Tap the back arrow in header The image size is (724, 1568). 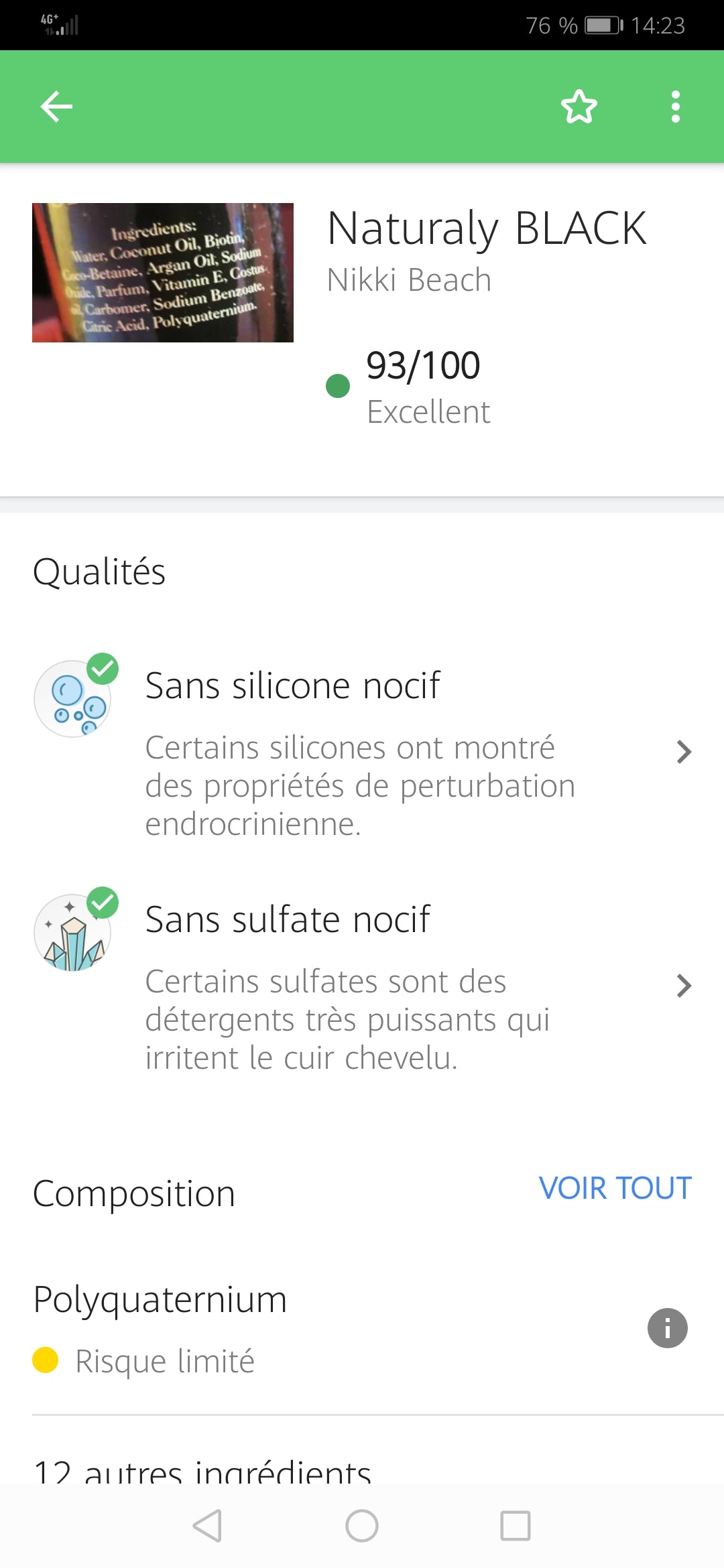(x=56, y=107)
